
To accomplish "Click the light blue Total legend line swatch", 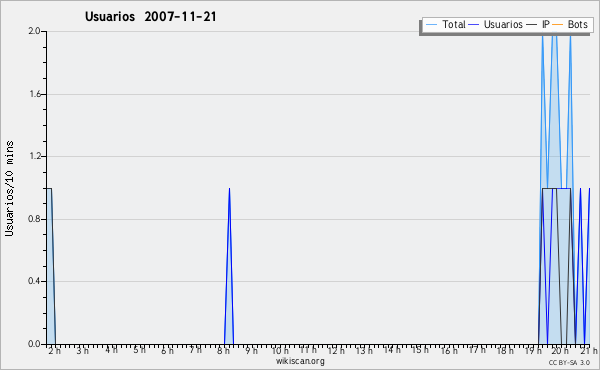I will click(x=431, y=25).
